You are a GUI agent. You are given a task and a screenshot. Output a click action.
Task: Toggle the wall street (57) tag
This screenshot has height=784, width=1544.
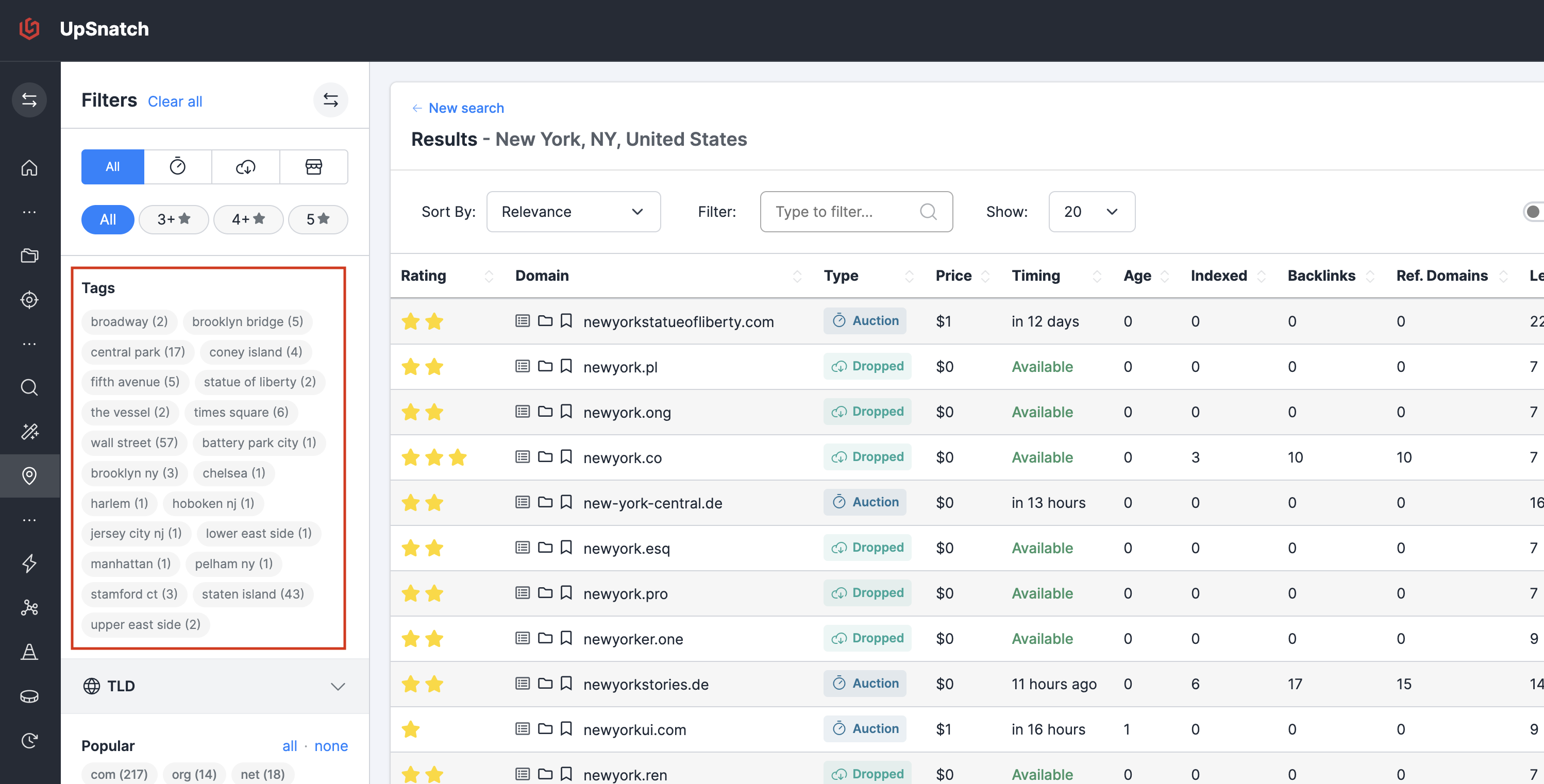tap(135, 442)
